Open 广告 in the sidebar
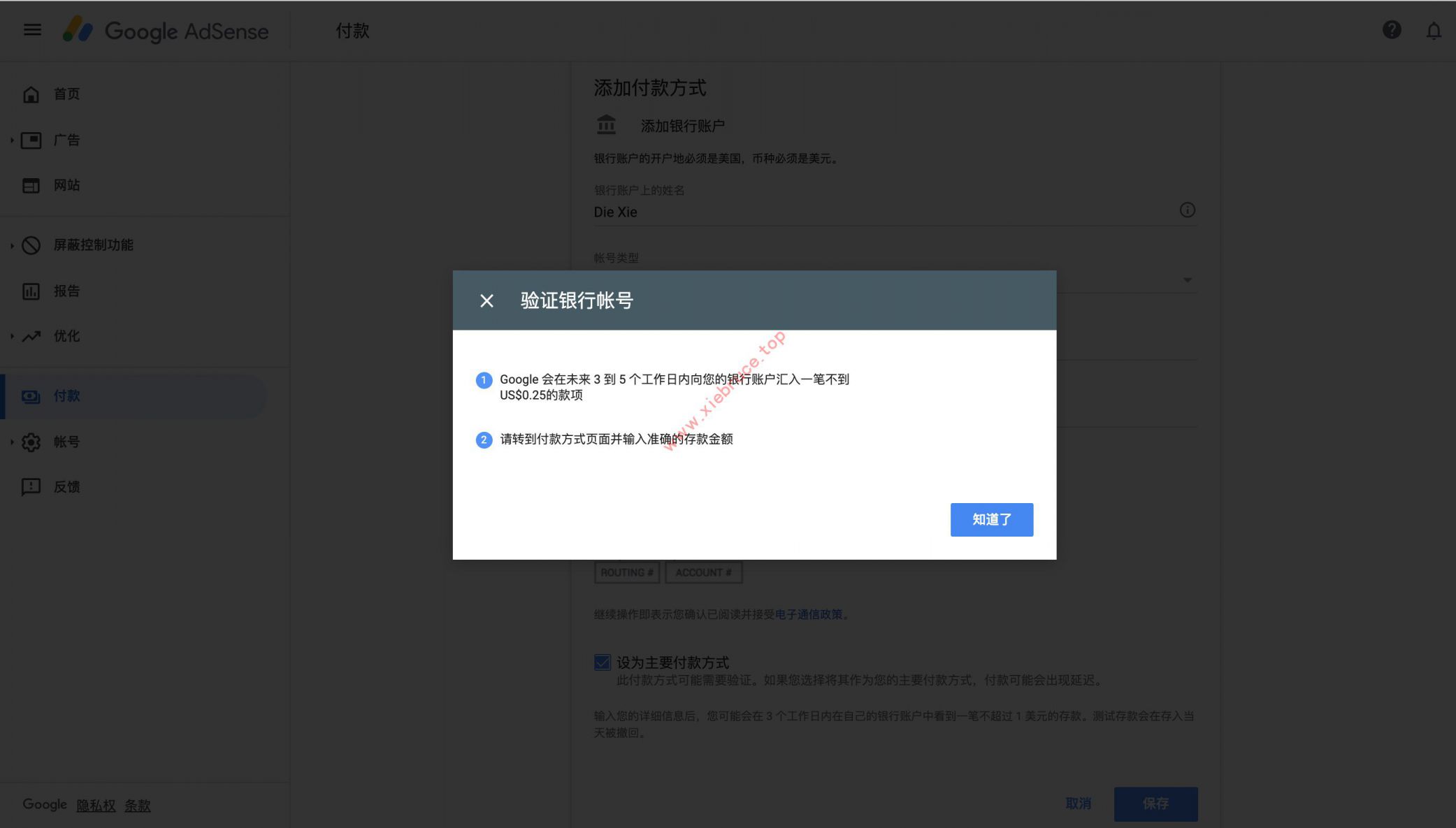Screen dimensions: 1456x828 pos(67,140)
